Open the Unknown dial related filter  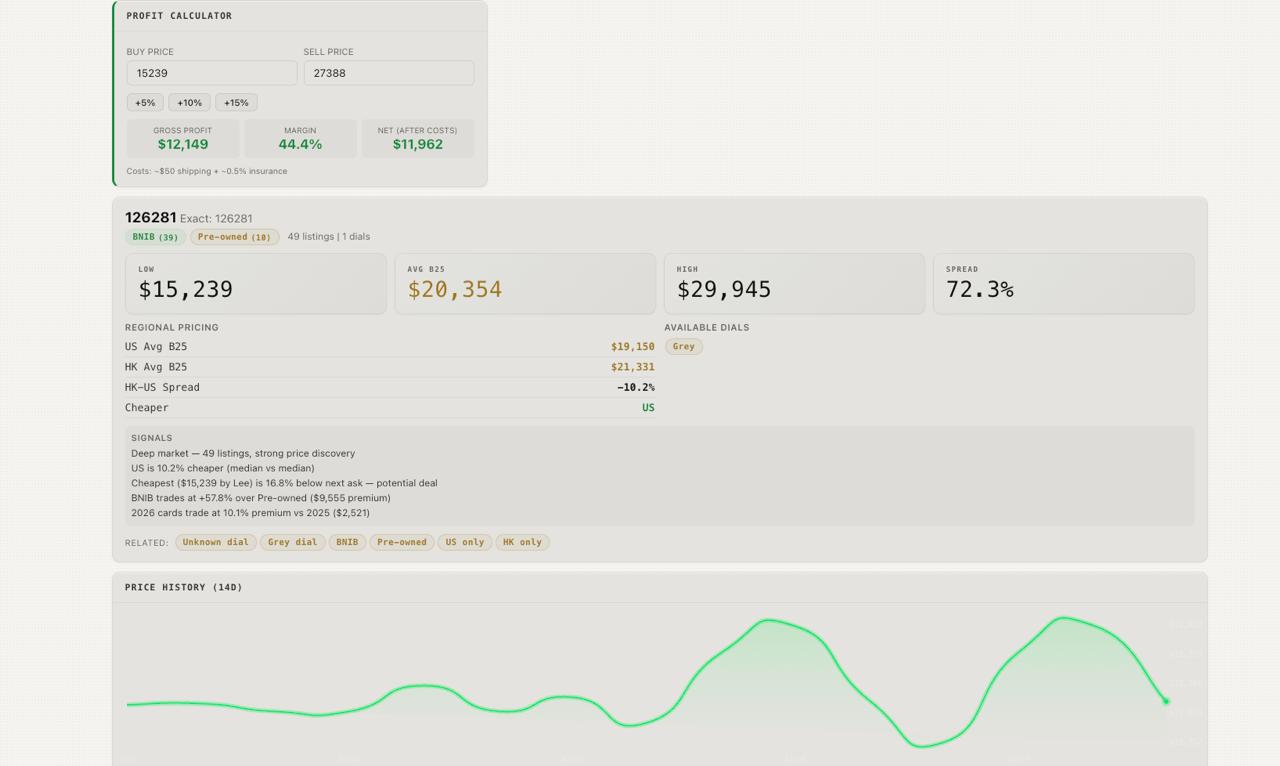215,542
